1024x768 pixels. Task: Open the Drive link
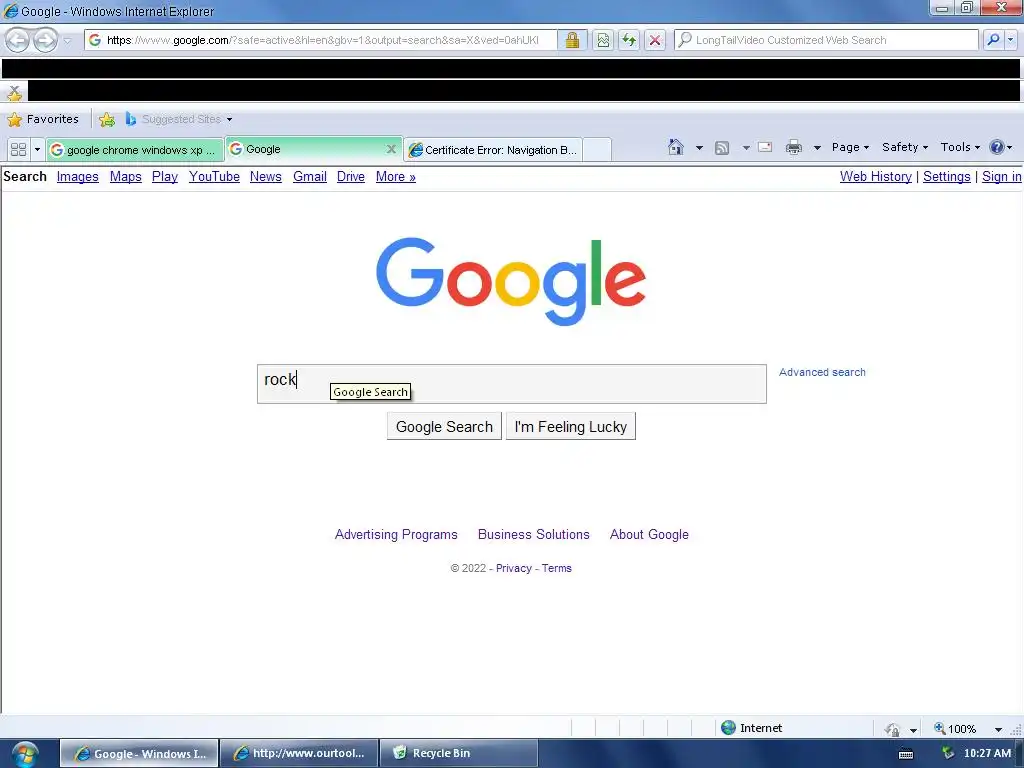[351, 176]
